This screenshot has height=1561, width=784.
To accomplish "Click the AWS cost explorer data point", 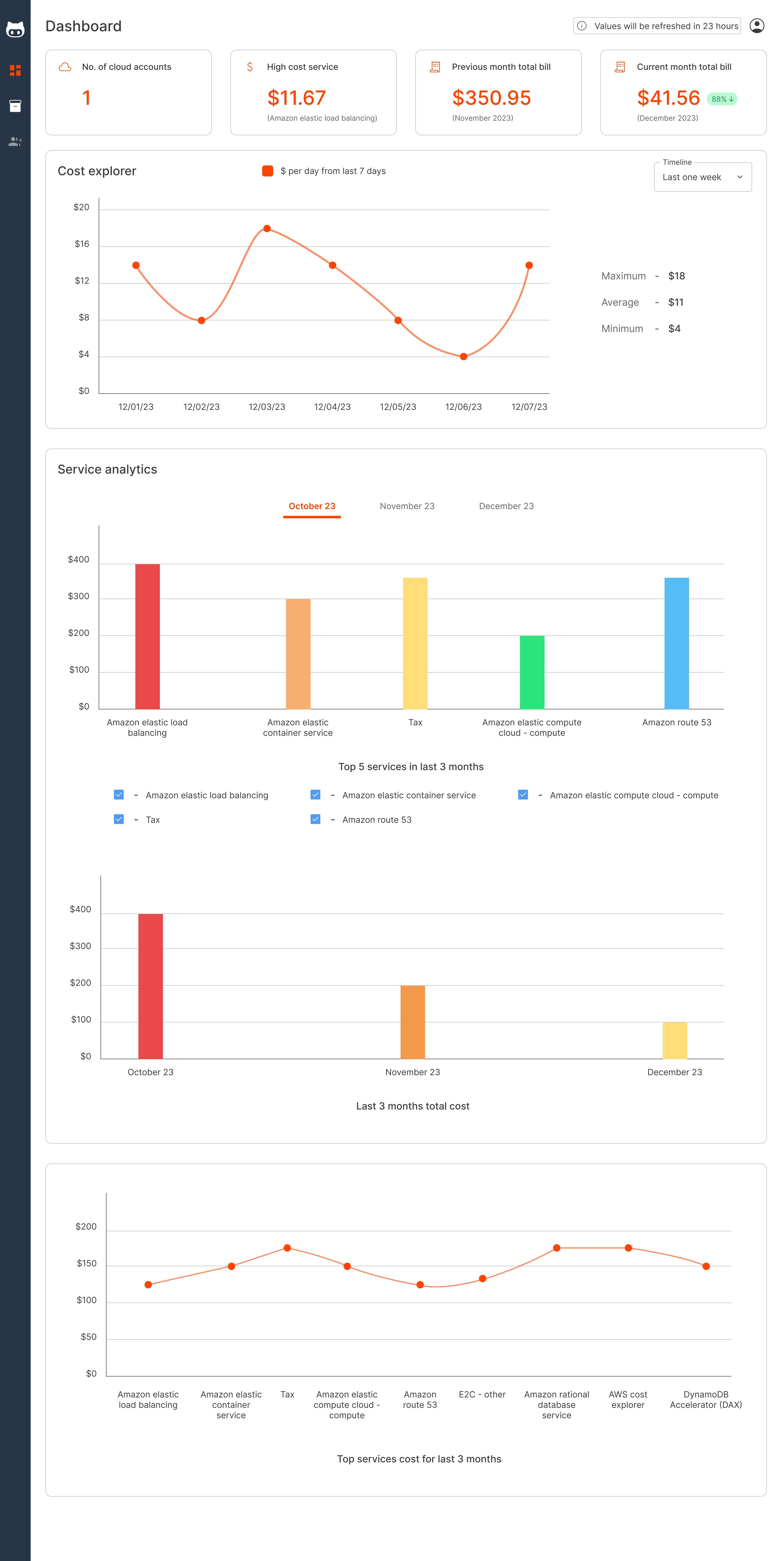I will tap(628, 1248).
